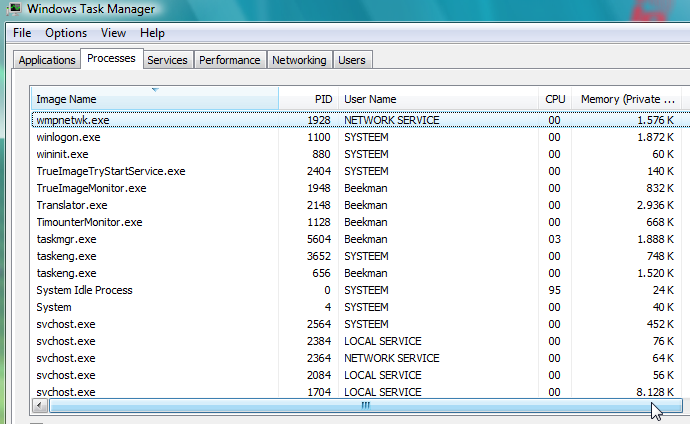Click the horizontal scrollbar left arrow
Viewport: 690px width, 424px height.
tap(40, 406)
